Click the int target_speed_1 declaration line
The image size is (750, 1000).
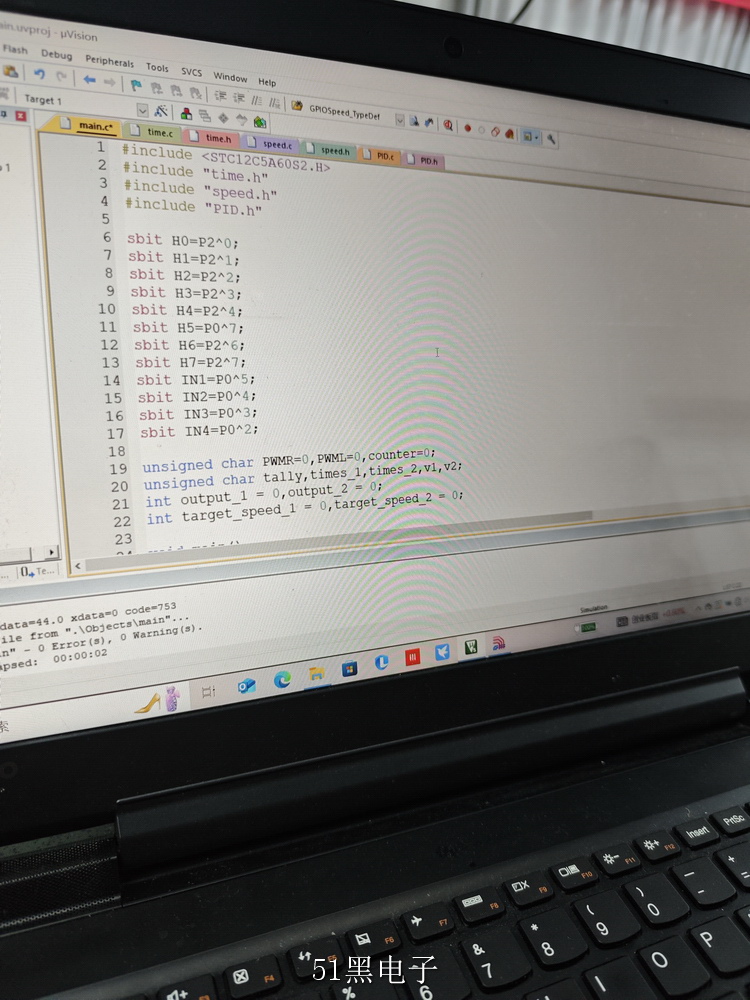point(305,508)
